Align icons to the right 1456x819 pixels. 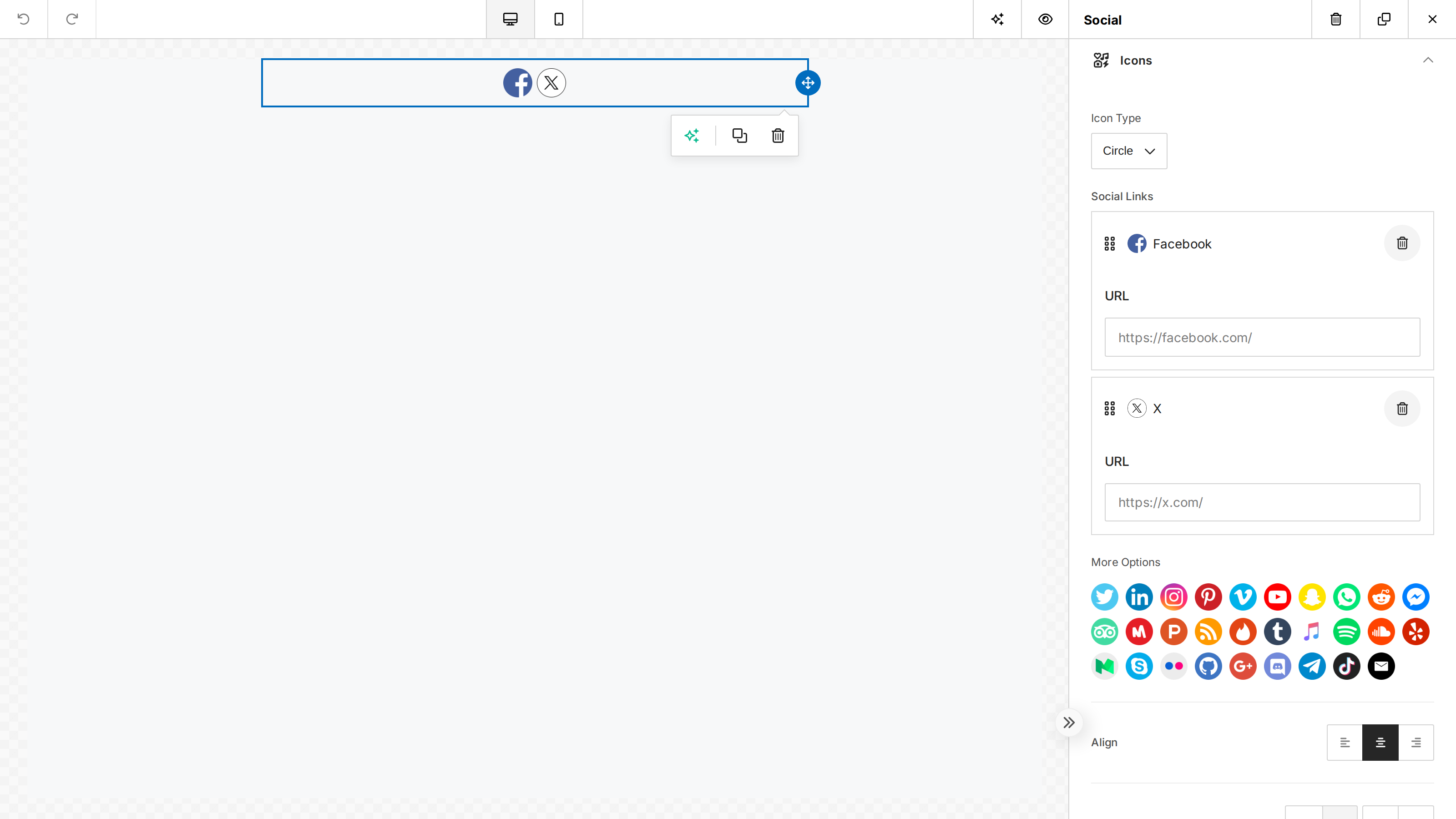[x=1416, y=742]
